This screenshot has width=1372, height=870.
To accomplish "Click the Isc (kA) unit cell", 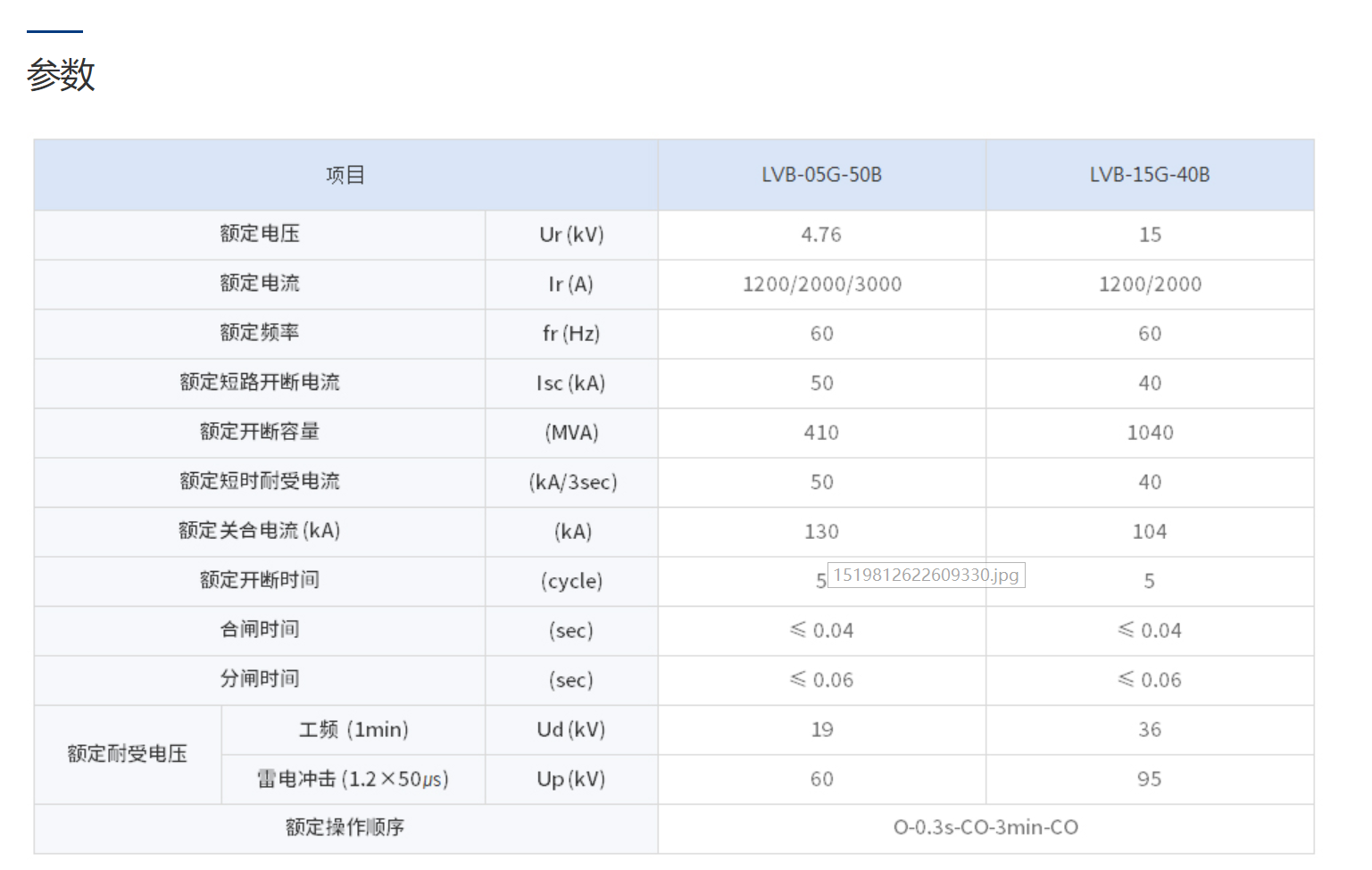I will 571,384.
